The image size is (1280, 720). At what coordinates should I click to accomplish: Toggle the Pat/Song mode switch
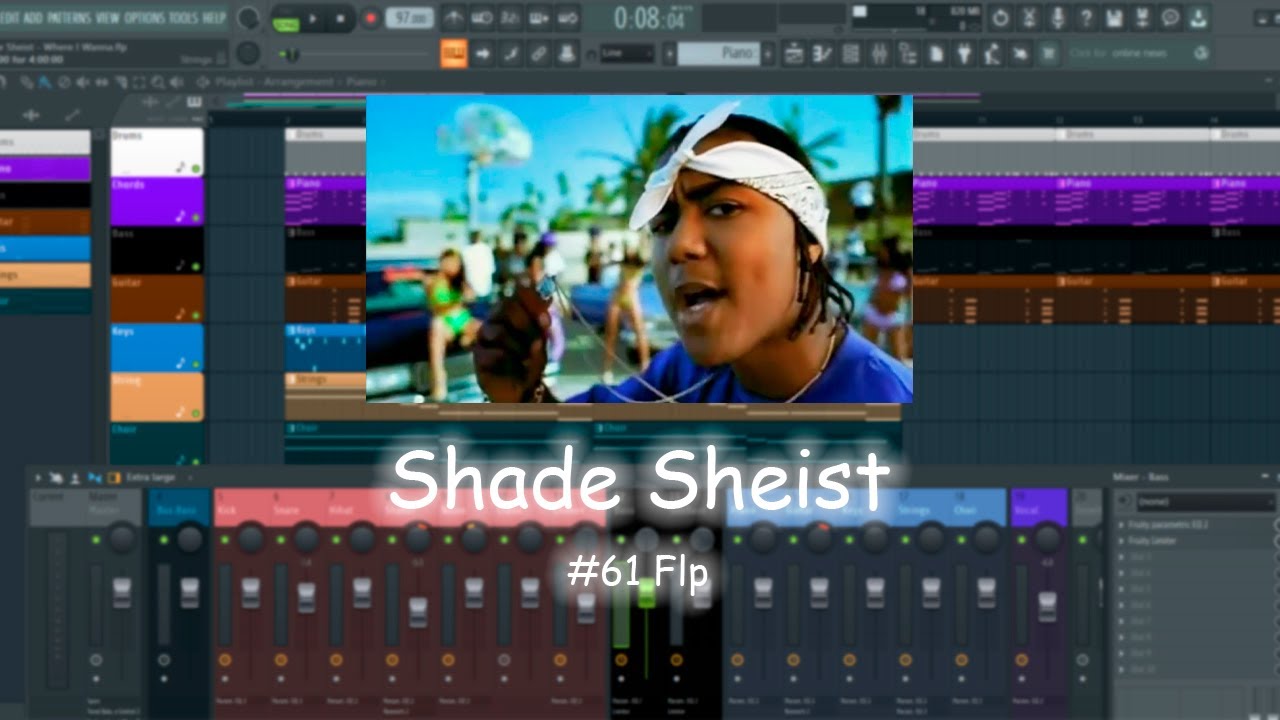pyautogui.click(x=285, y=18)
